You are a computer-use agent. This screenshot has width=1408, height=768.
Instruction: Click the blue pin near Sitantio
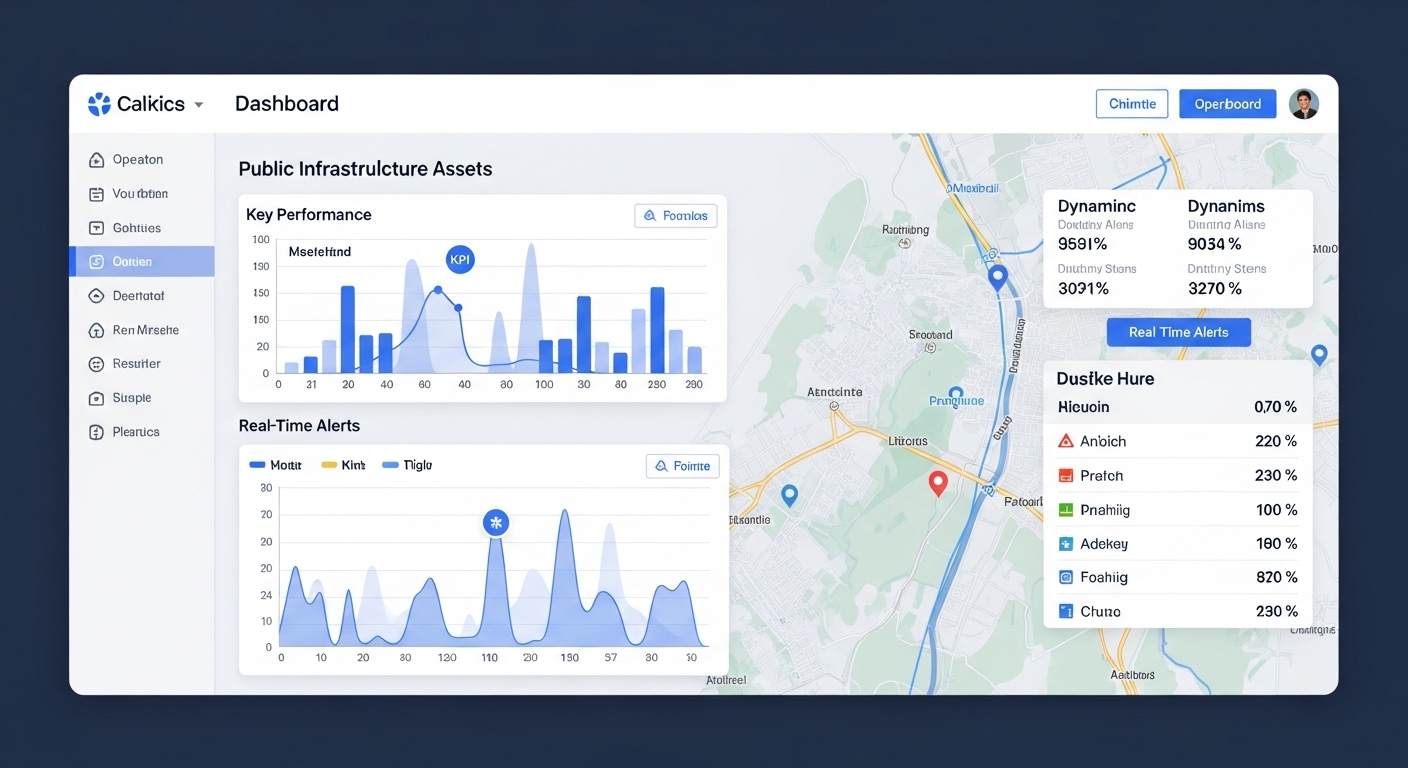(x=789, y=495)
